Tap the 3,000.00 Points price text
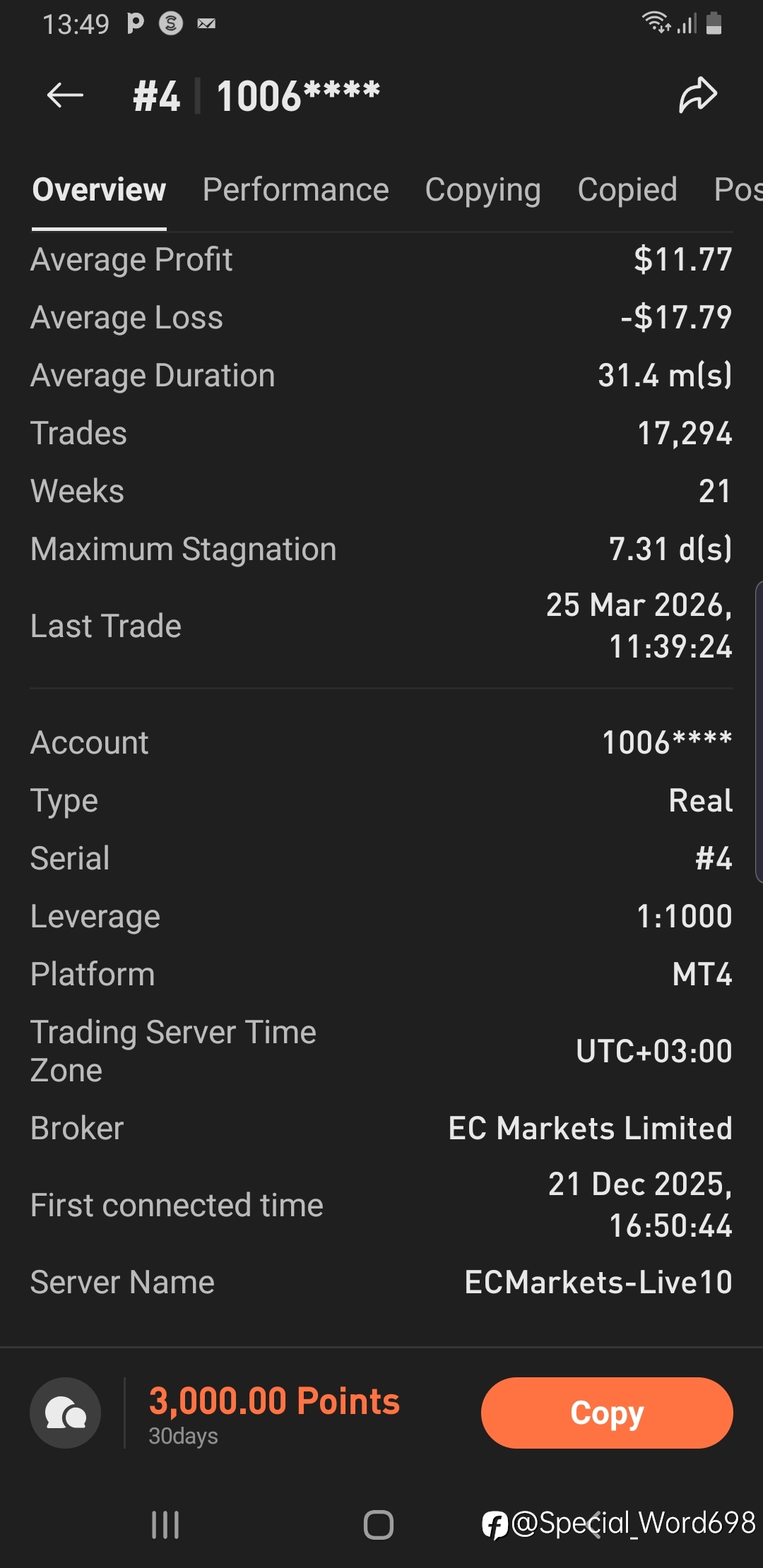 (x=274, y=1401)
